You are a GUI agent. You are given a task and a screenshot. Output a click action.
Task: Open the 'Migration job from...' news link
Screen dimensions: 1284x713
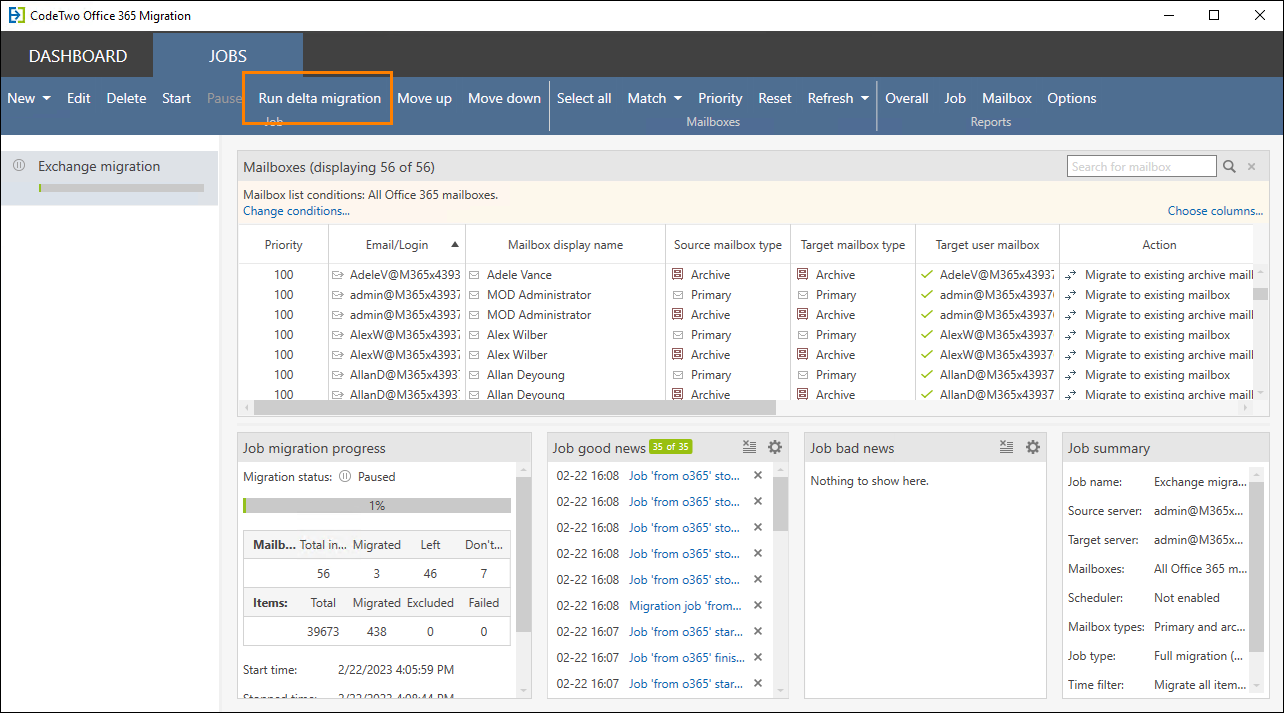[x=684, y=605]
